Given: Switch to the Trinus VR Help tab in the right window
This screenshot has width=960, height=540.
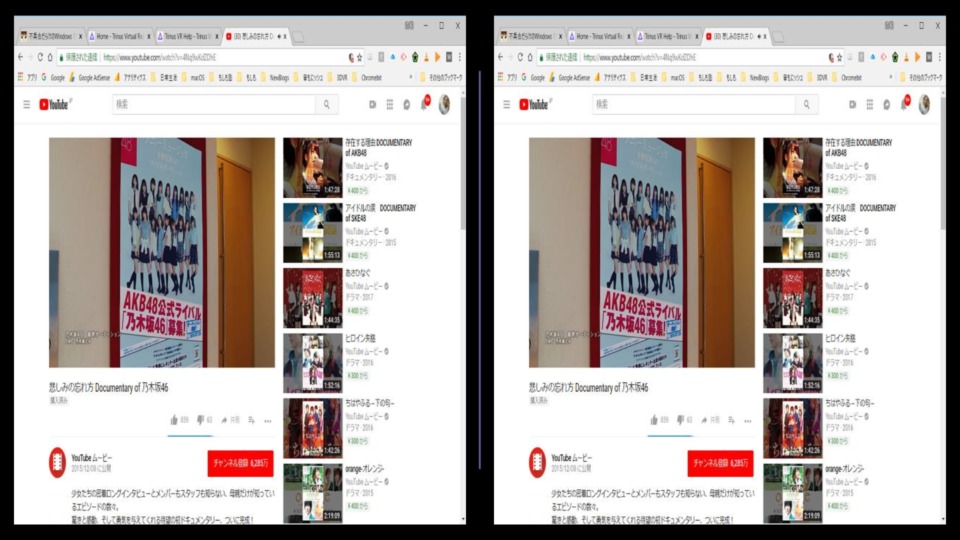Looking at the screenshot, I should (x=667, y=36).
